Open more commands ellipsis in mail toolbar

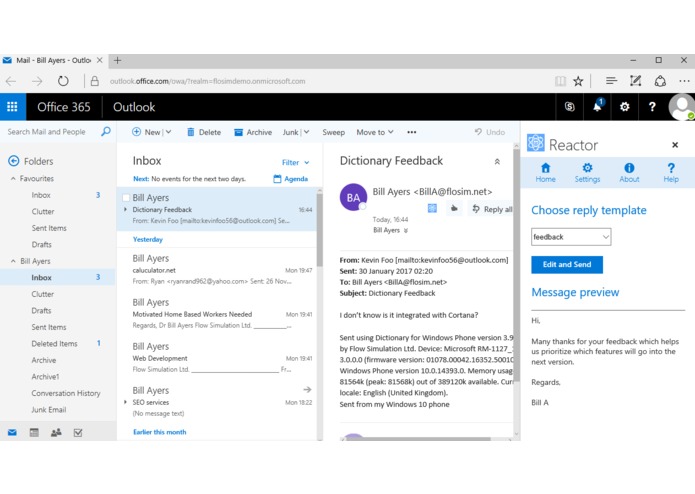(412, 132)
